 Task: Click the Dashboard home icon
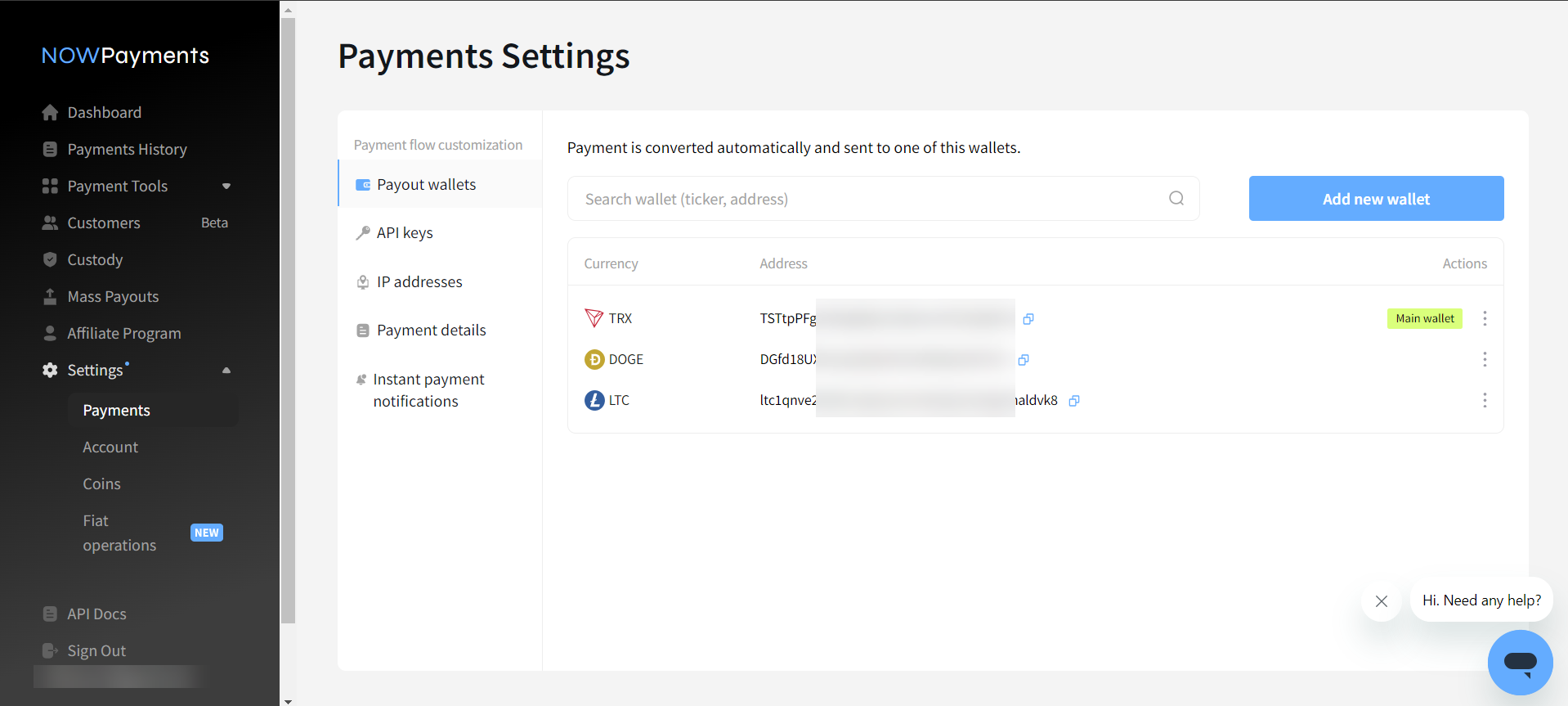coord(50,112)
